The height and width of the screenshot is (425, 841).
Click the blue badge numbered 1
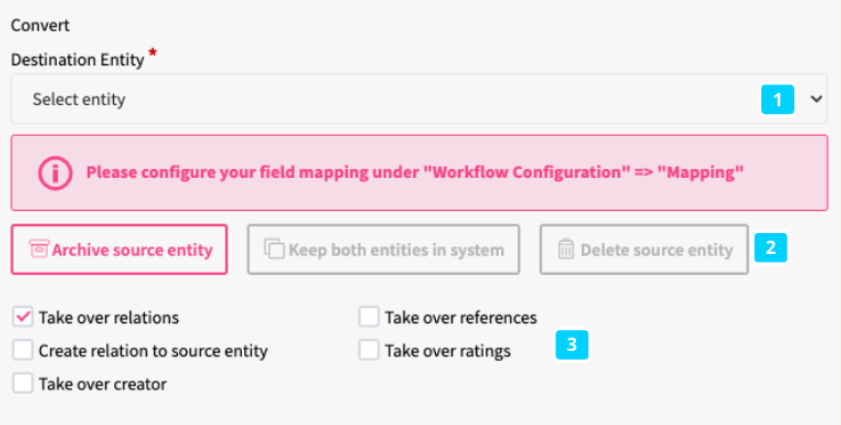click(x=777, y=99)
